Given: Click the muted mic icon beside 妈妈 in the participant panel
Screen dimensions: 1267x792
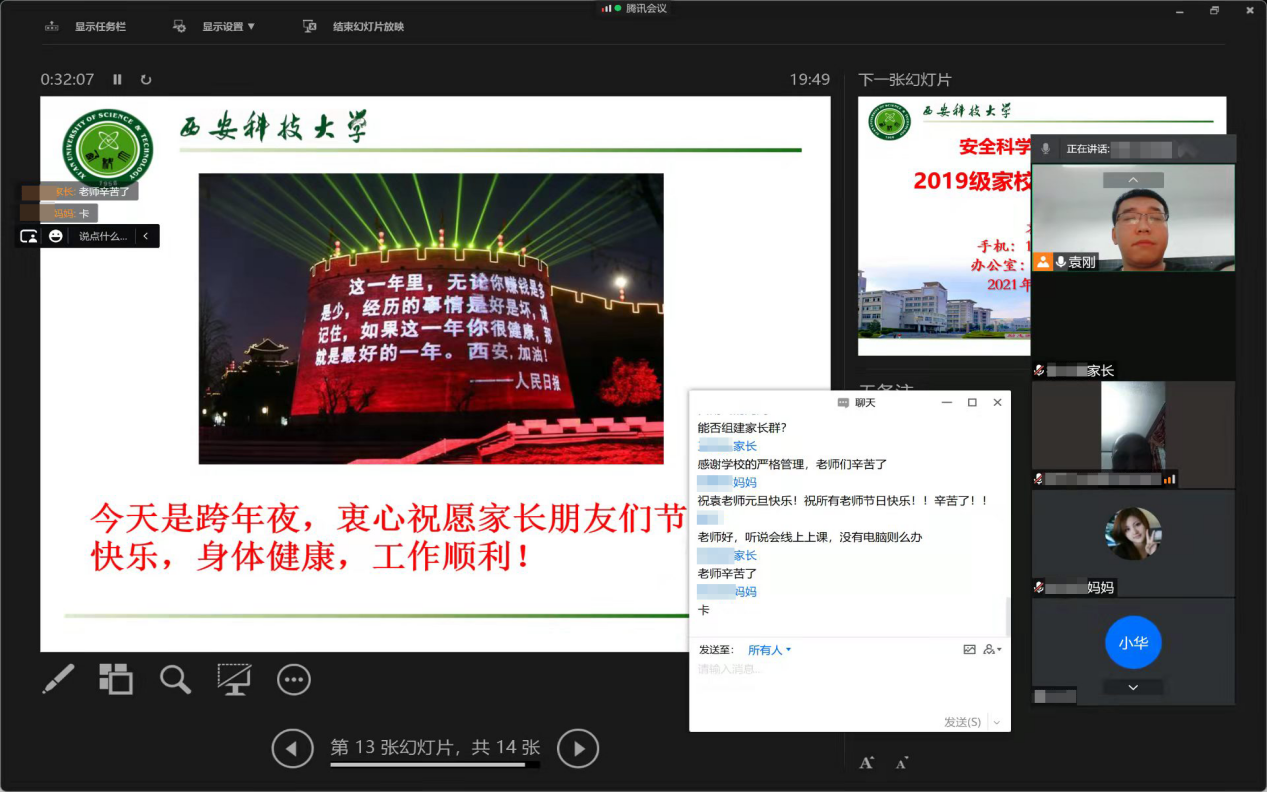Looking at the screenshot, I should click(x=1040, y=587).
